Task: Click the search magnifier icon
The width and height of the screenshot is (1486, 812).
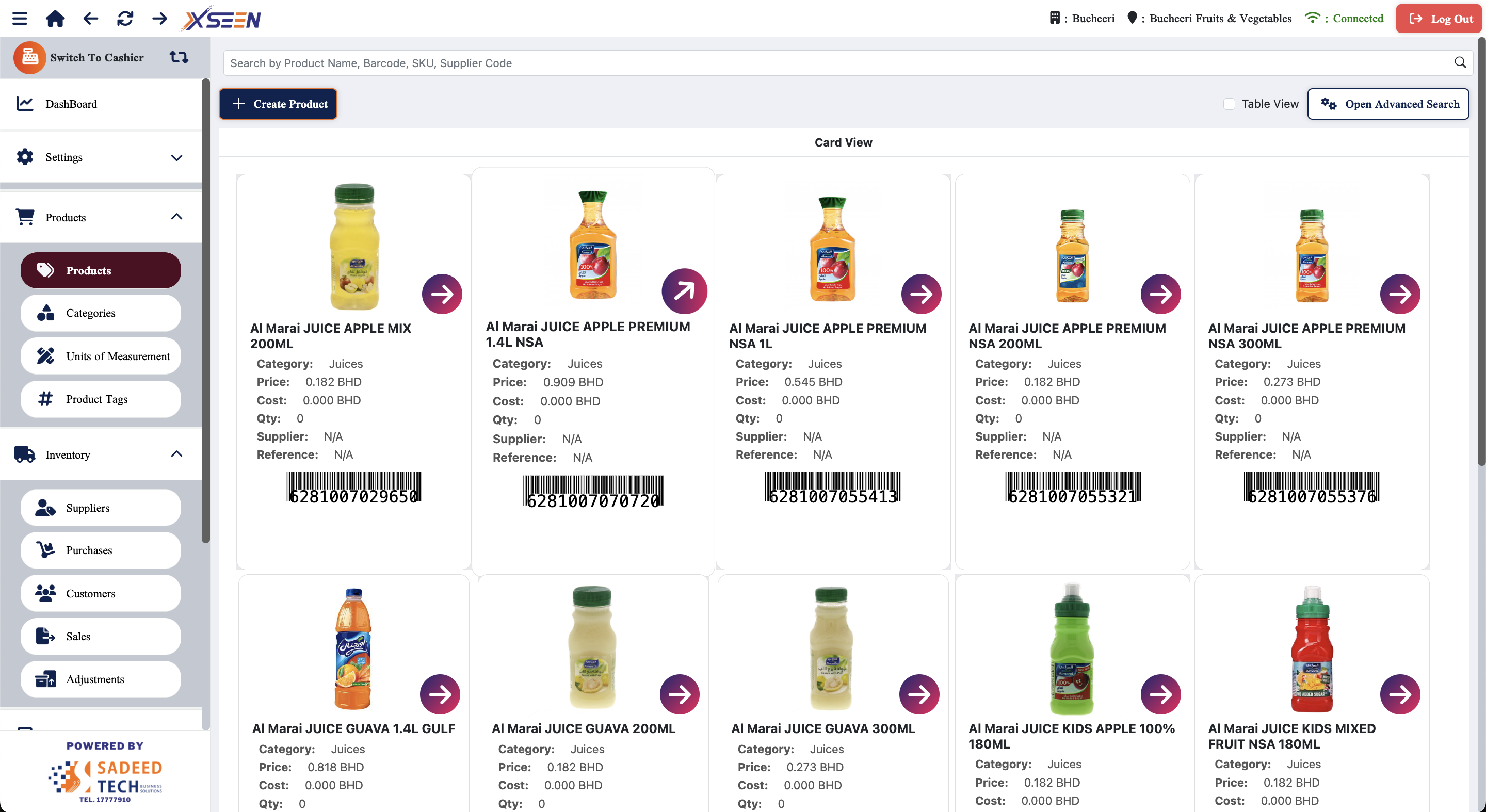Action: click(x=1460, y=63)
